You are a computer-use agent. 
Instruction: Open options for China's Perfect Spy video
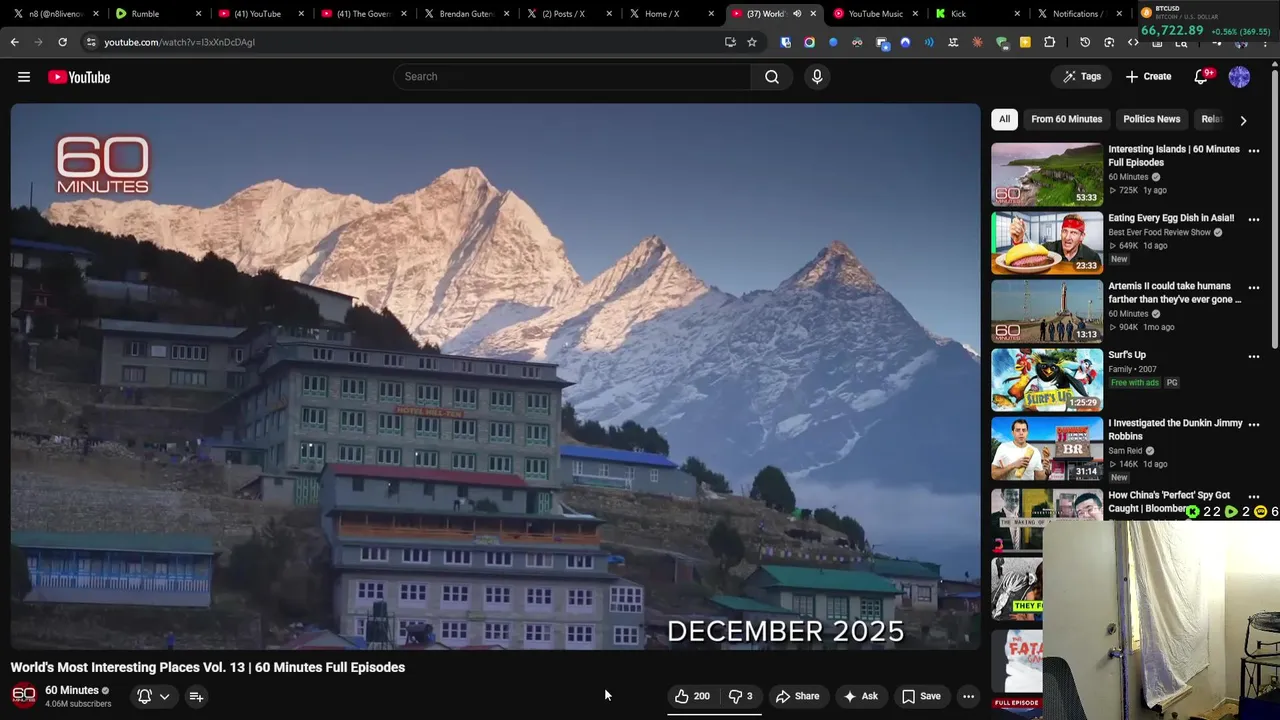[x=1254, y=496]
